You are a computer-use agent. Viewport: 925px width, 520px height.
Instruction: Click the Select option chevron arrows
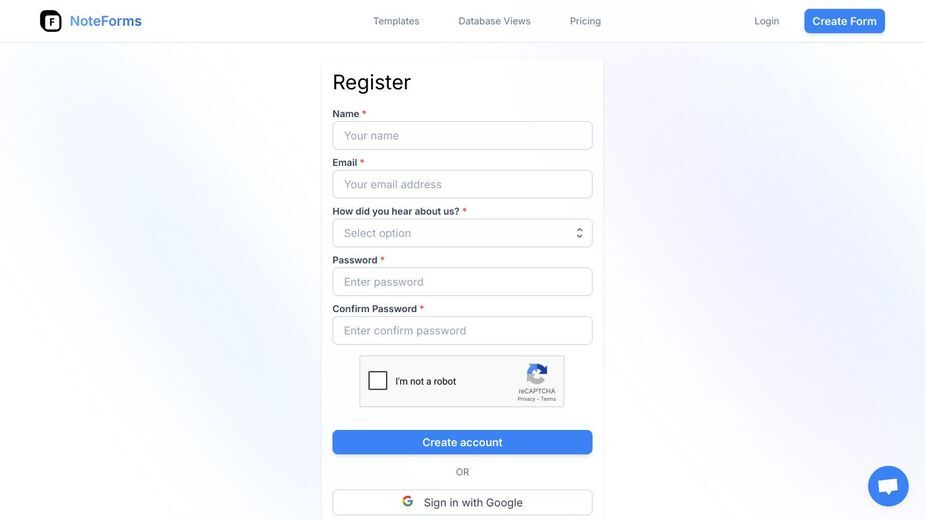(x=579, y=233)
